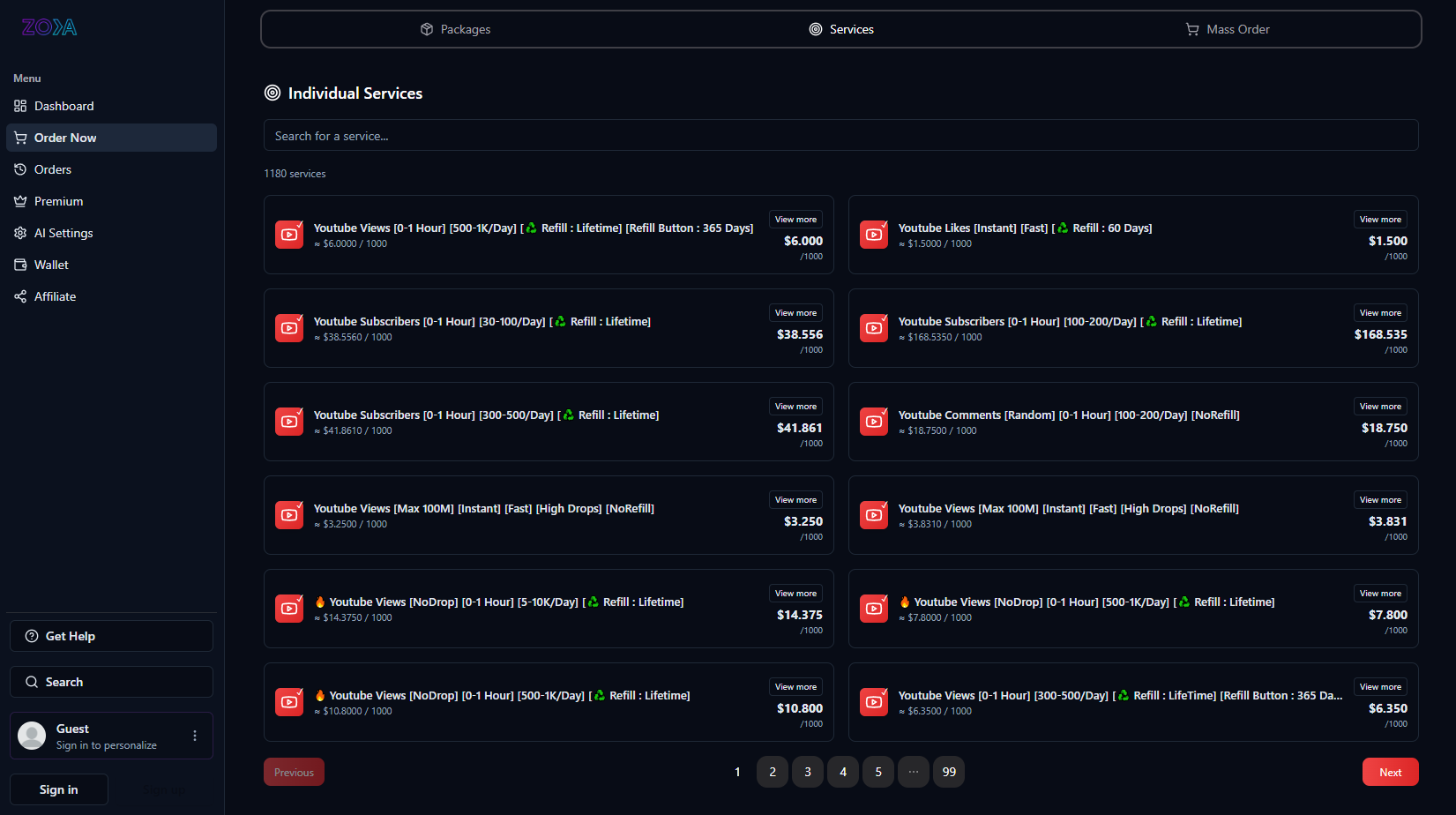1456x815 pixels.
Task: Click the sidebar Search button
Action: coord(111,682)
